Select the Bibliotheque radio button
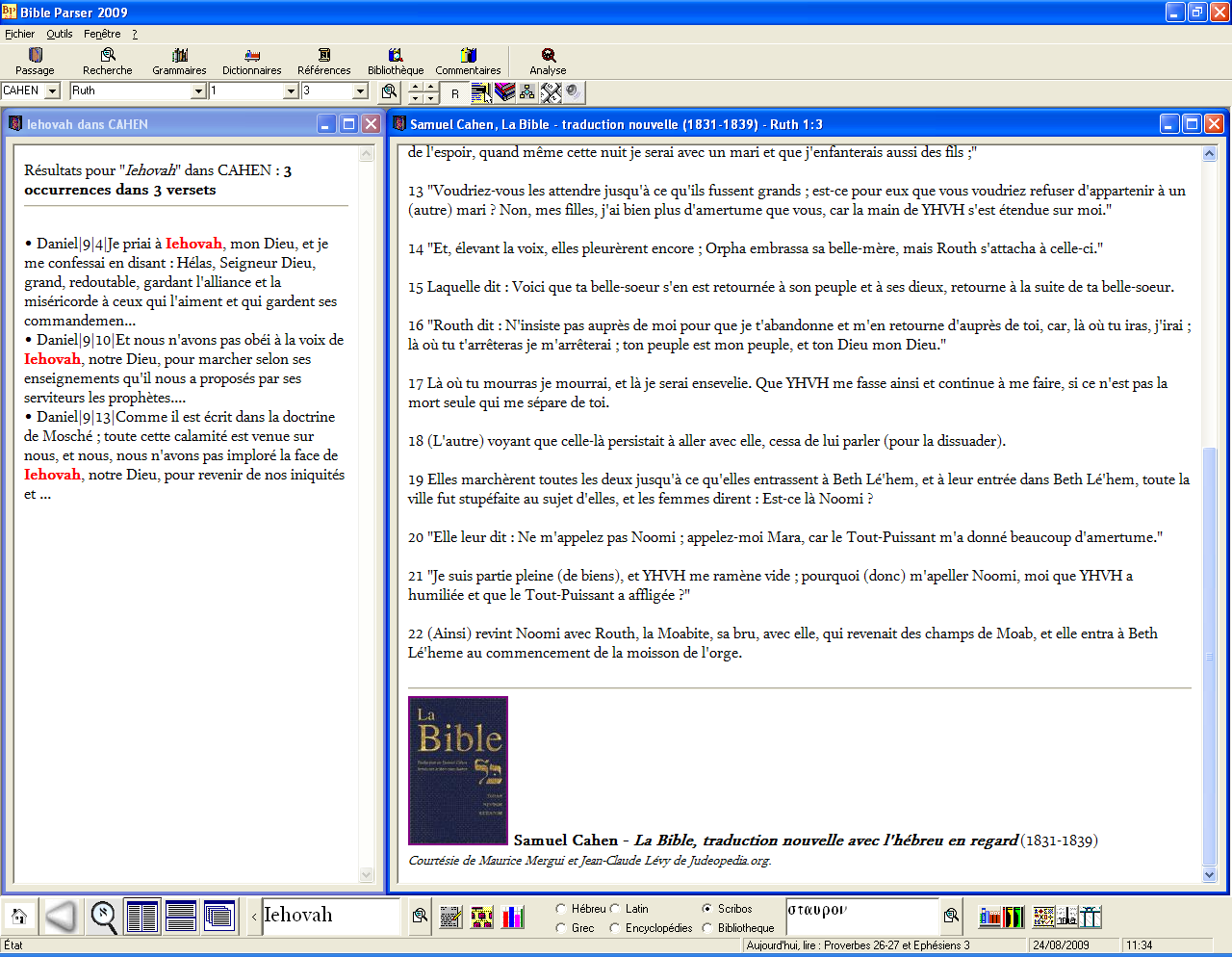 (707, 928)
